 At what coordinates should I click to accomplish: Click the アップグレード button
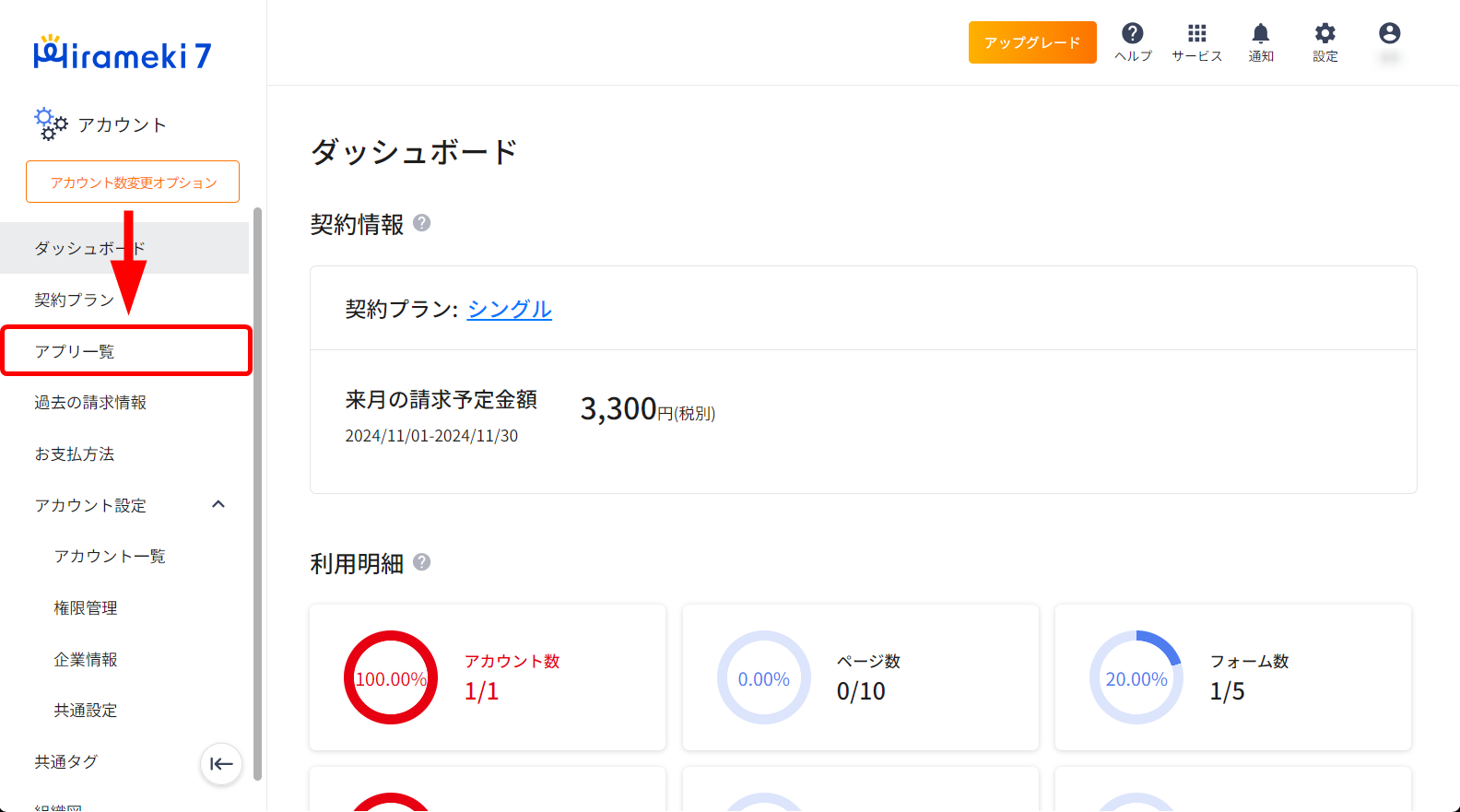[x=1031, y=42]
